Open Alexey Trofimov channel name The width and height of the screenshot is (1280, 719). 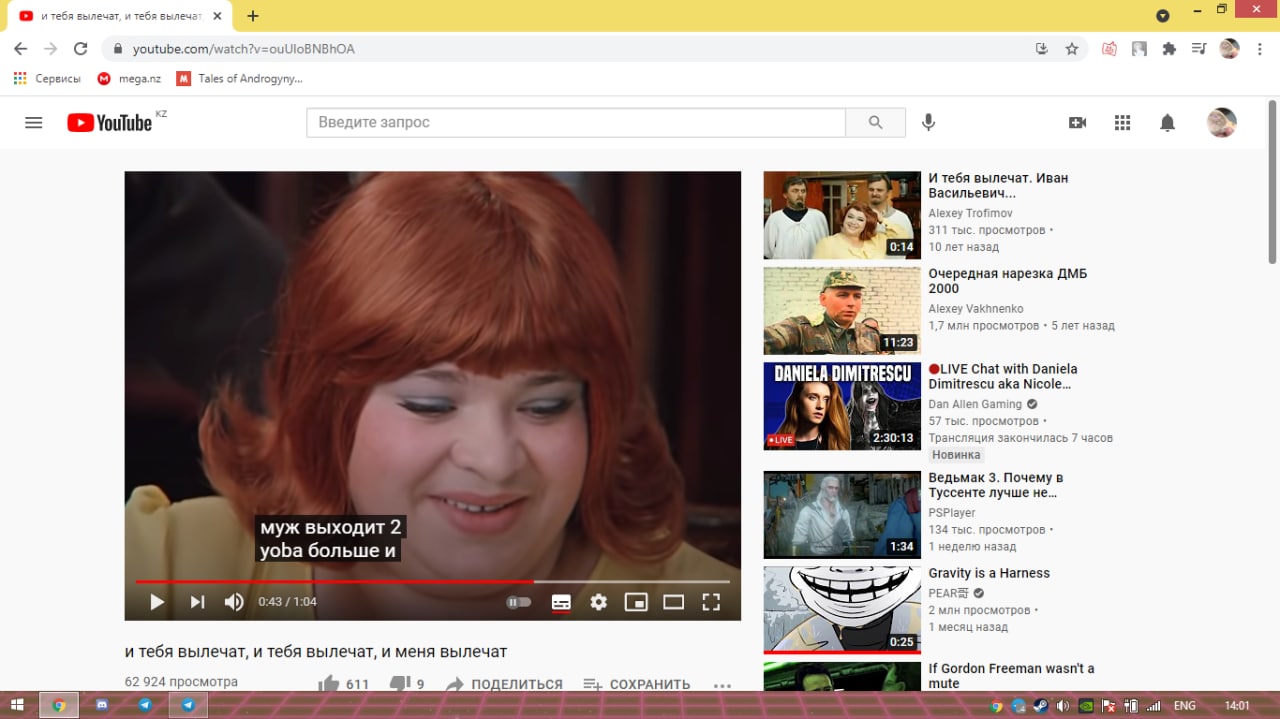970,213
